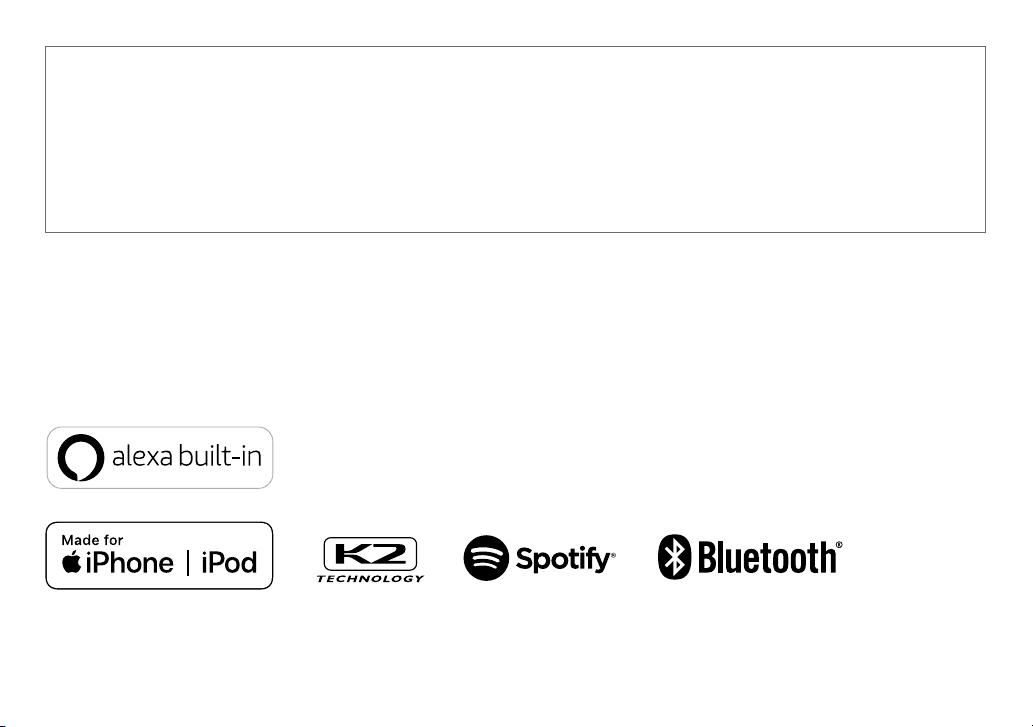The height and width of the screenshot is (727, 1033).
Task: Click the "Made for" caption text
Action: (92, 540)
